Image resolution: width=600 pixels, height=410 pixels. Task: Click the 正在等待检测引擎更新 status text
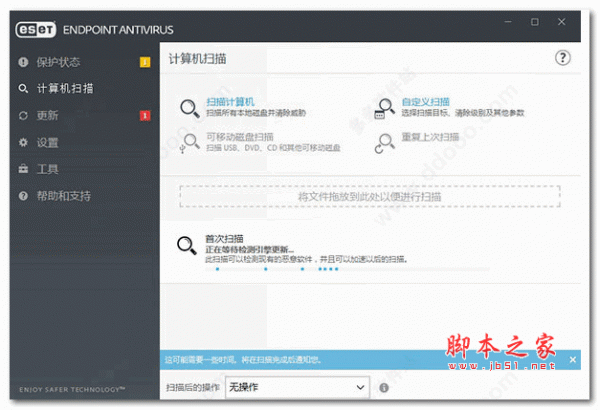click(x=250, y=250)
